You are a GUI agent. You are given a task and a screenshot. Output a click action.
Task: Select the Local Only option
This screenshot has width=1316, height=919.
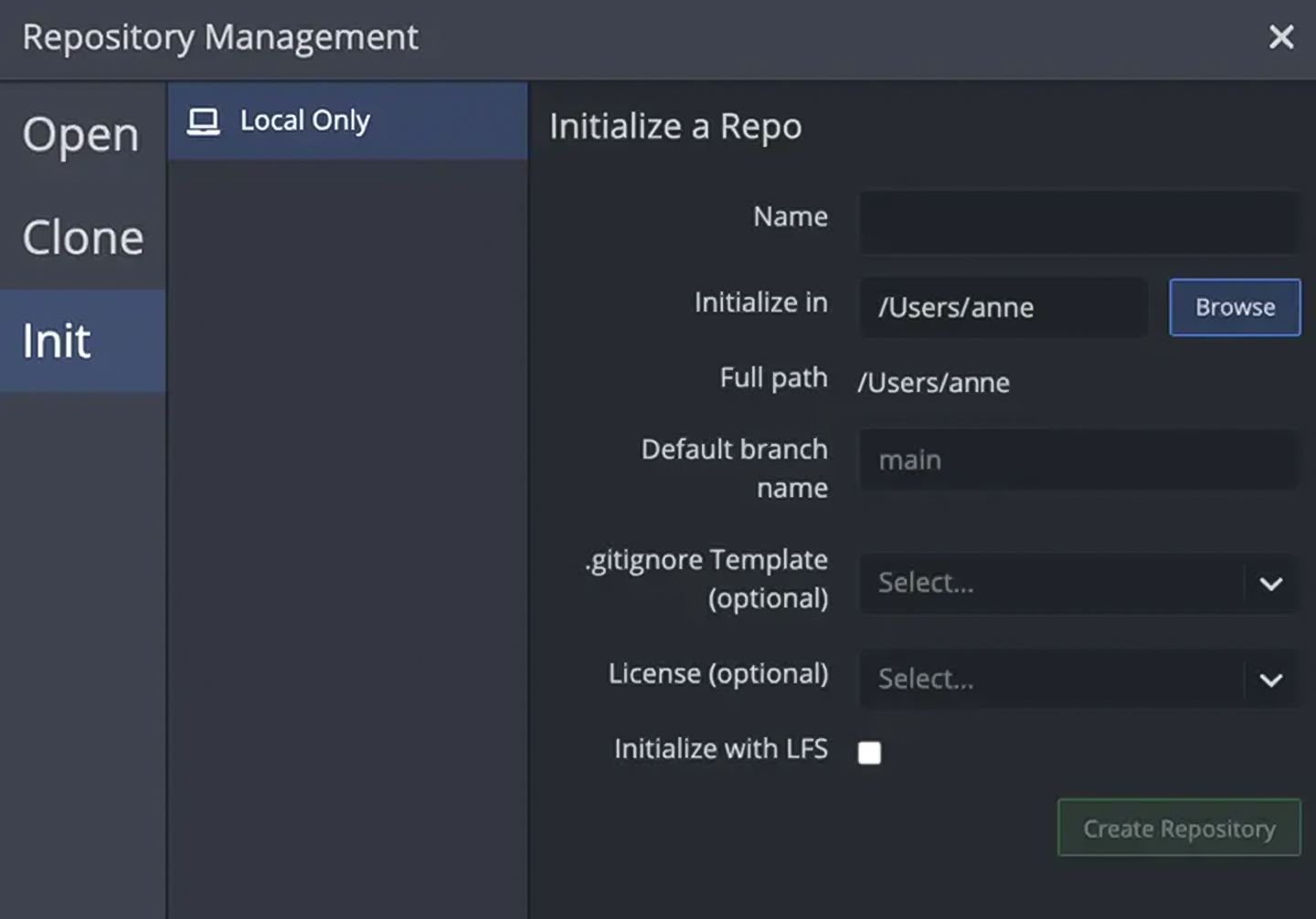point(304,120)
